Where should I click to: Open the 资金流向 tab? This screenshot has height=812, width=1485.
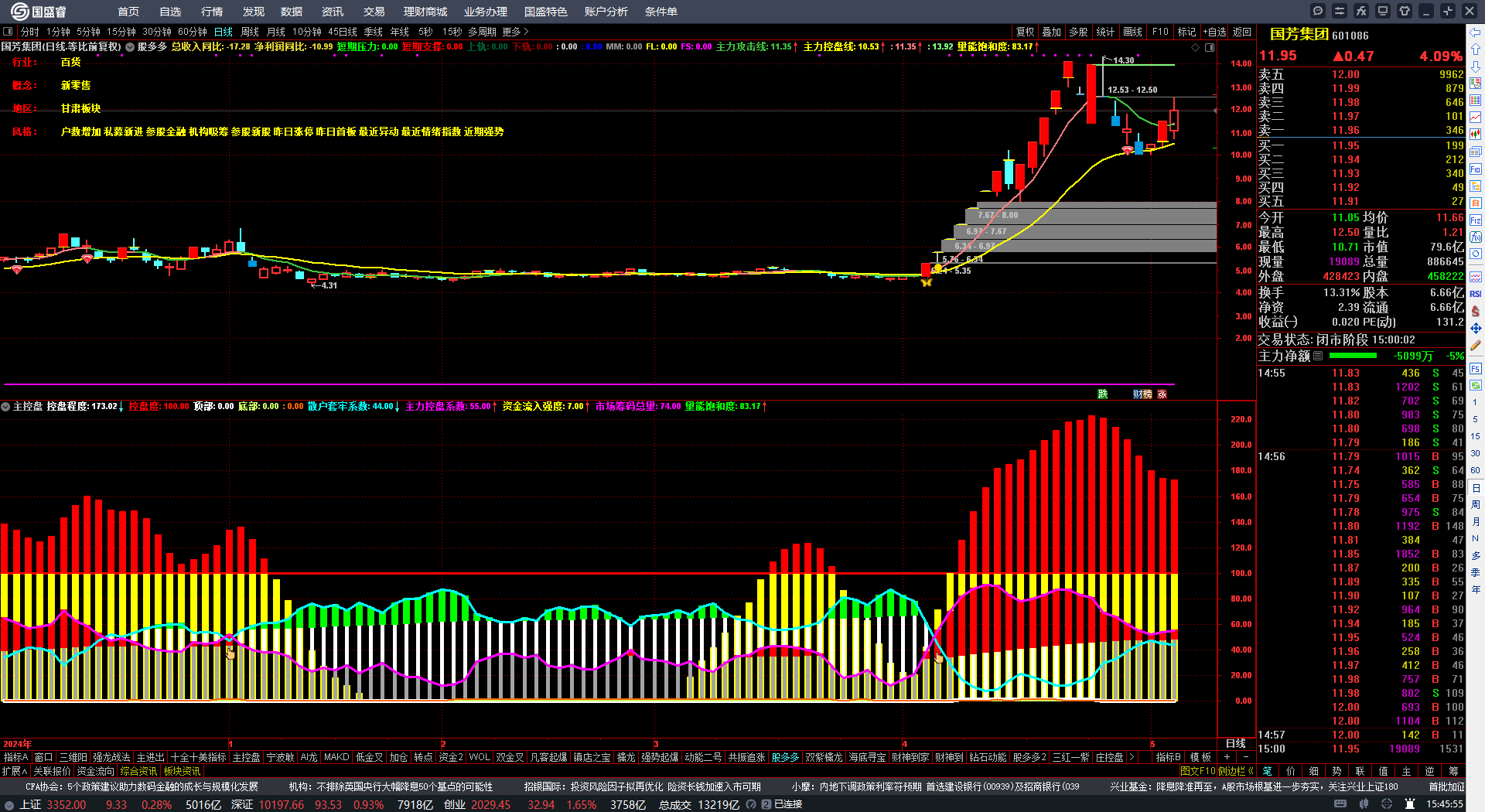96,771
